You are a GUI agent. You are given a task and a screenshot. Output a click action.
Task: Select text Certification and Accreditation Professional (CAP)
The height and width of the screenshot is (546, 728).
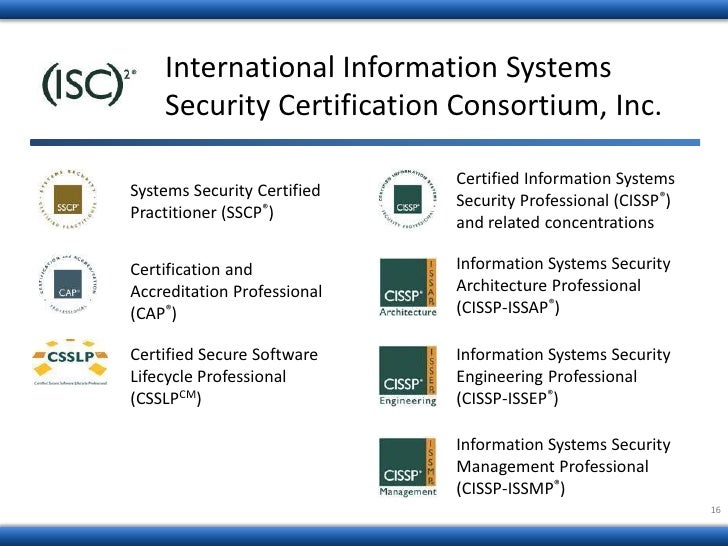[226, 291]
